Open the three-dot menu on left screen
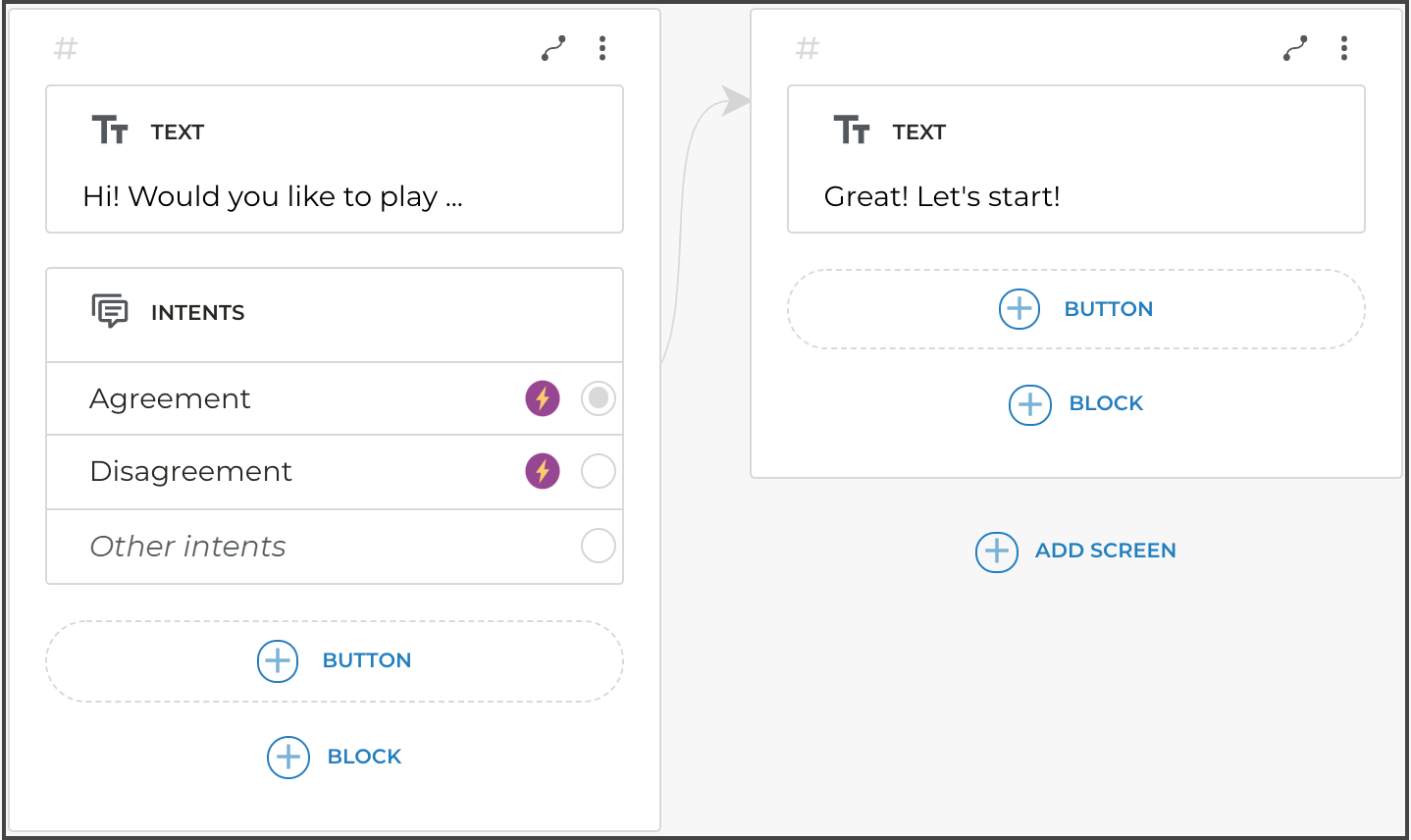Image resolution: width=1411 pixels, height=840 pixels. (x=602, y=48)
